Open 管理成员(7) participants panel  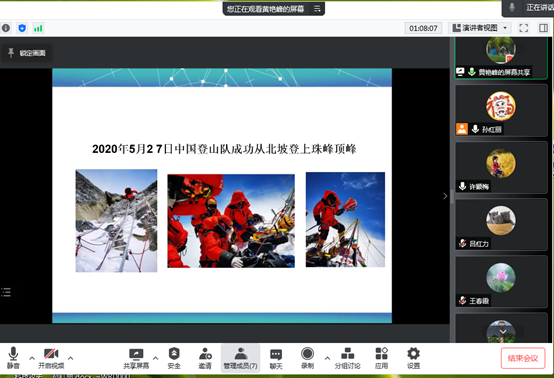coord(240,358)
